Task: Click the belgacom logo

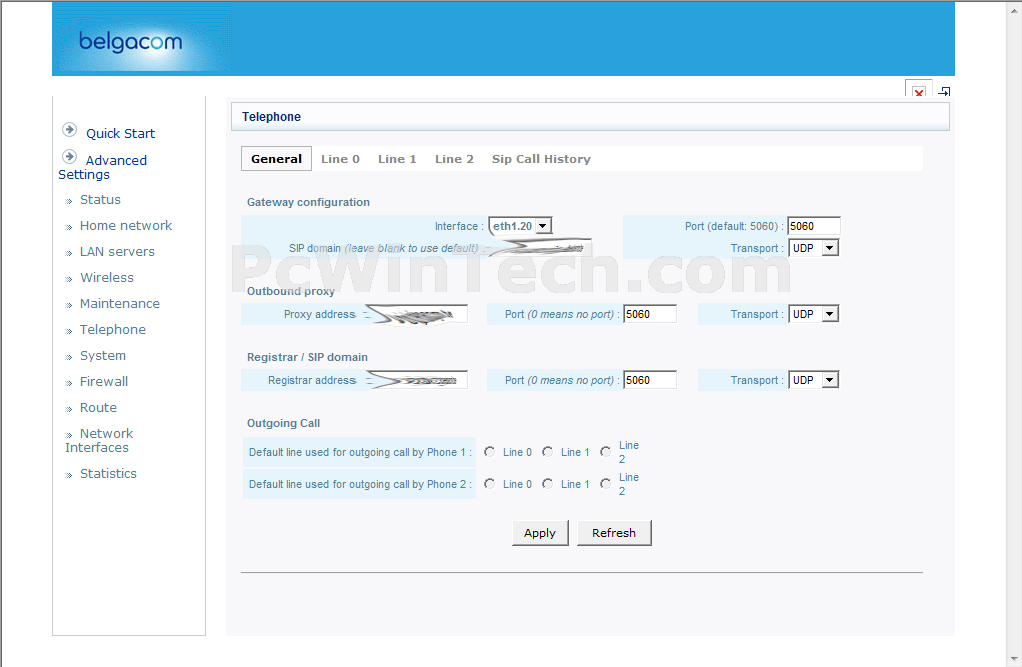Action: (x=130, y=42)
